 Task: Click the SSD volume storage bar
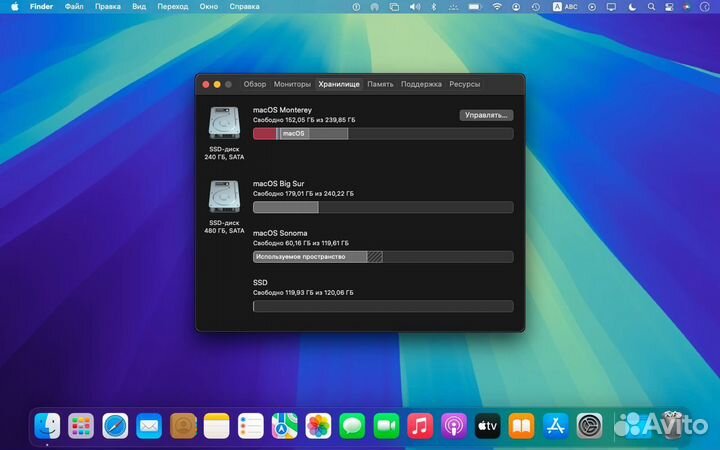pos(383,306)
